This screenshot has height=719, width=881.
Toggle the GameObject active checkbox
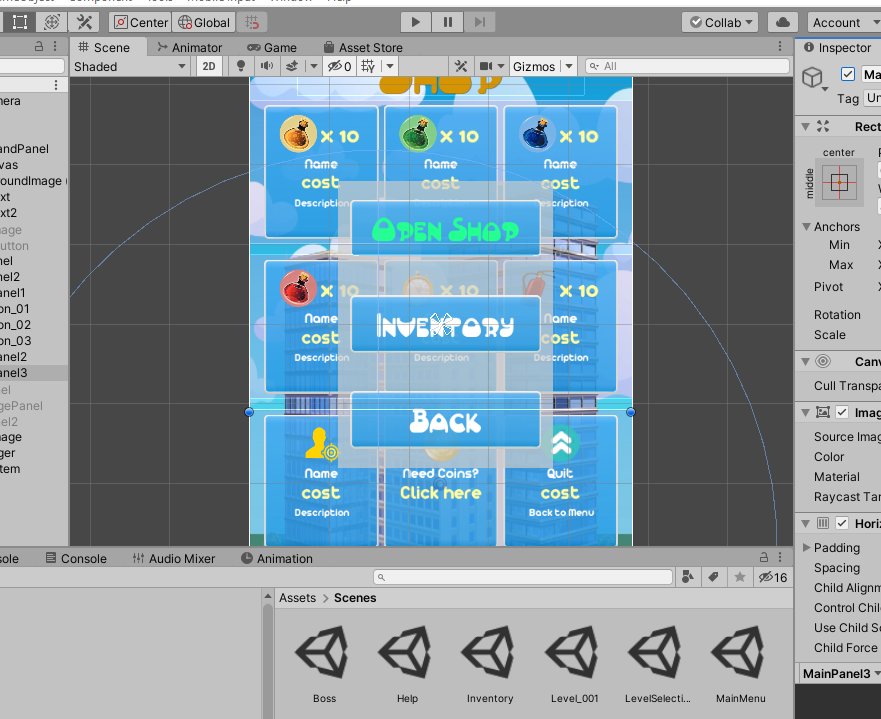(847, 74)
